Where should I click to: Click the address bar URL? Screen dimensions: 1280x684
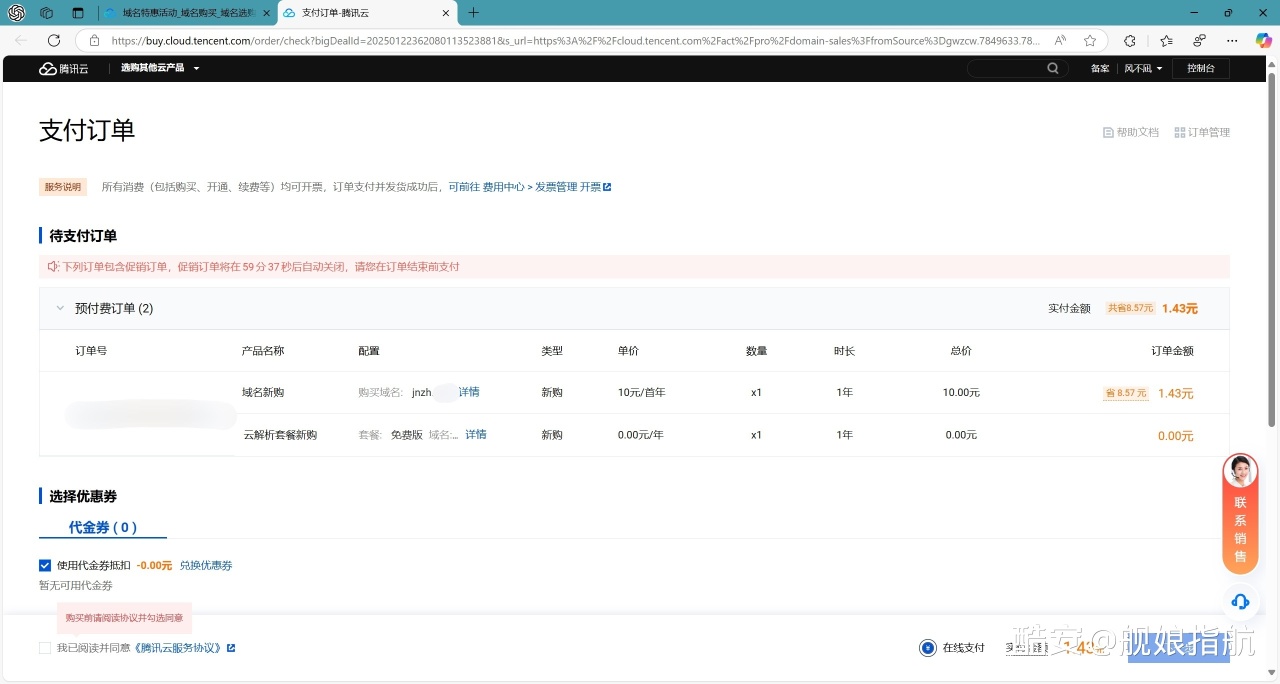pyautogui.click(x=575, y=41)
